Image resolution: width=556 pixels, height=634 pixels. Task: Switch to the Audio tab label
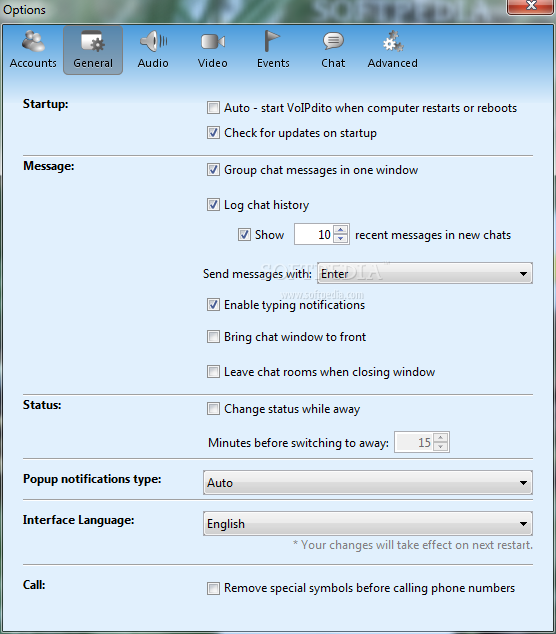pyautogui.click(x=153, y=63)
